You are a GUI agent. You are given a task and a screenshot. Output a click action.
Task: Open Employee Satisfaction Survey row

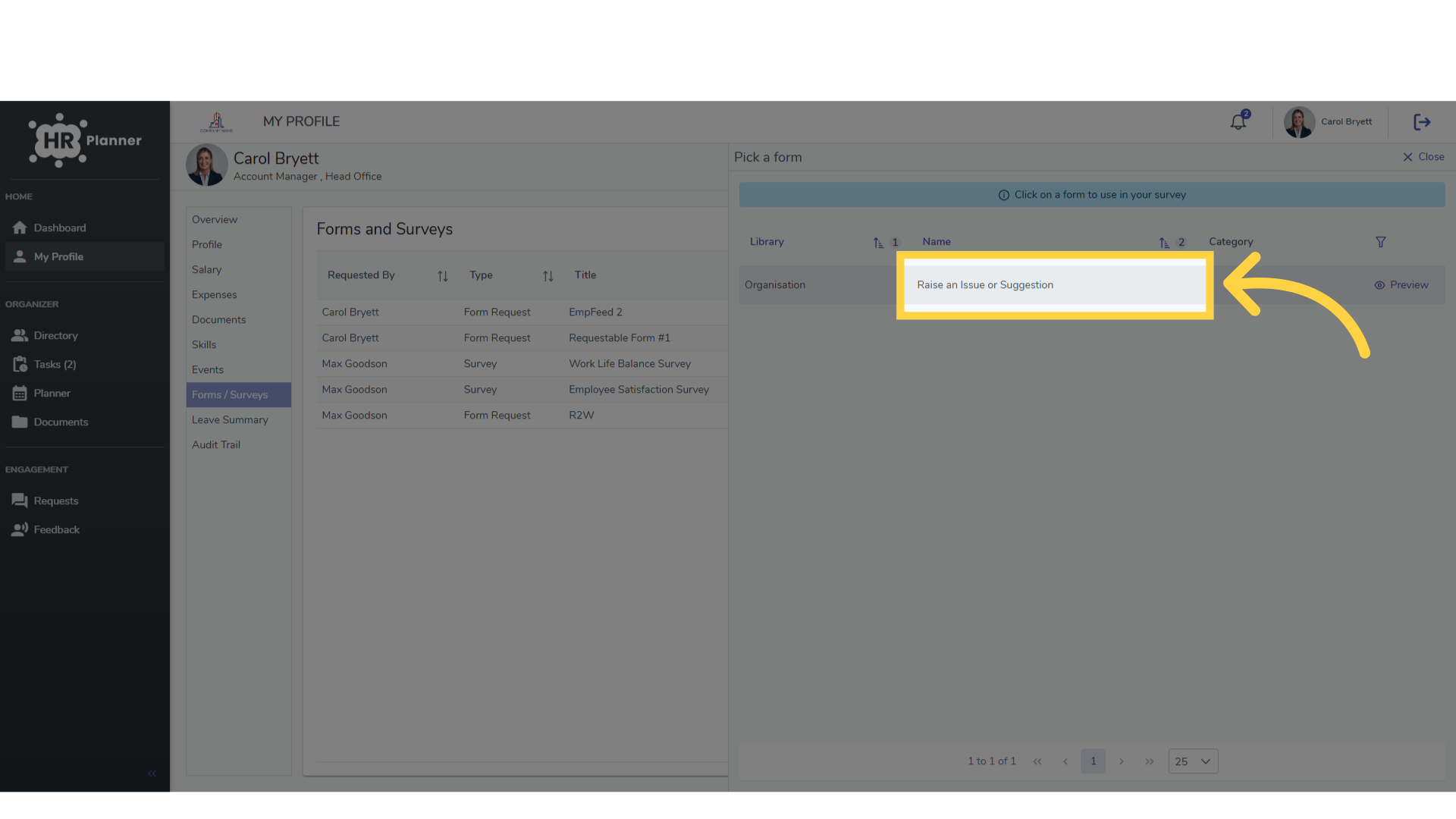522,390
